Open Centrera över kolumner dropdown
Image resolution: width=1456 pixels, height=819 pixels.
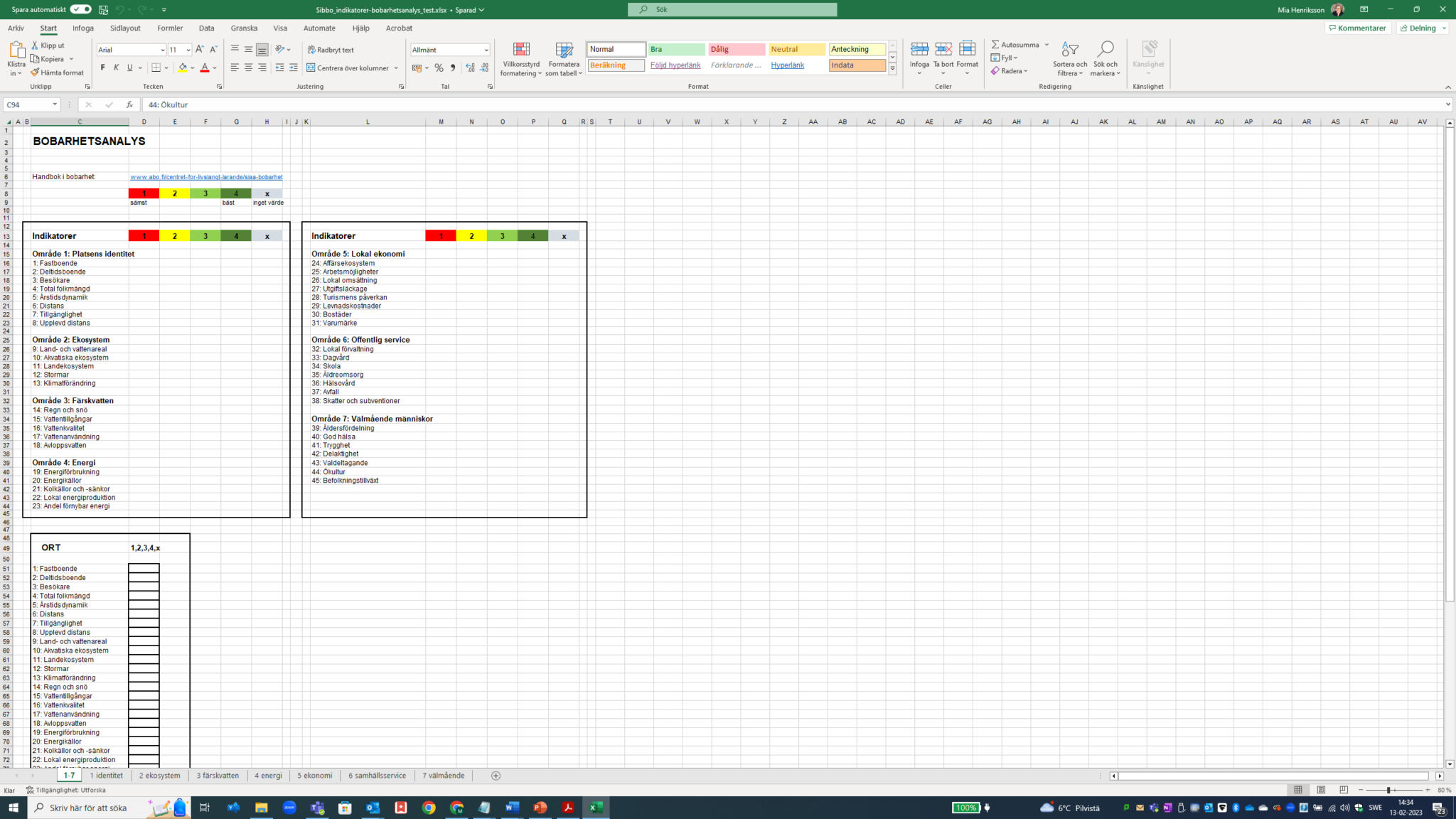pyautogui.click(x=395, y=68)
